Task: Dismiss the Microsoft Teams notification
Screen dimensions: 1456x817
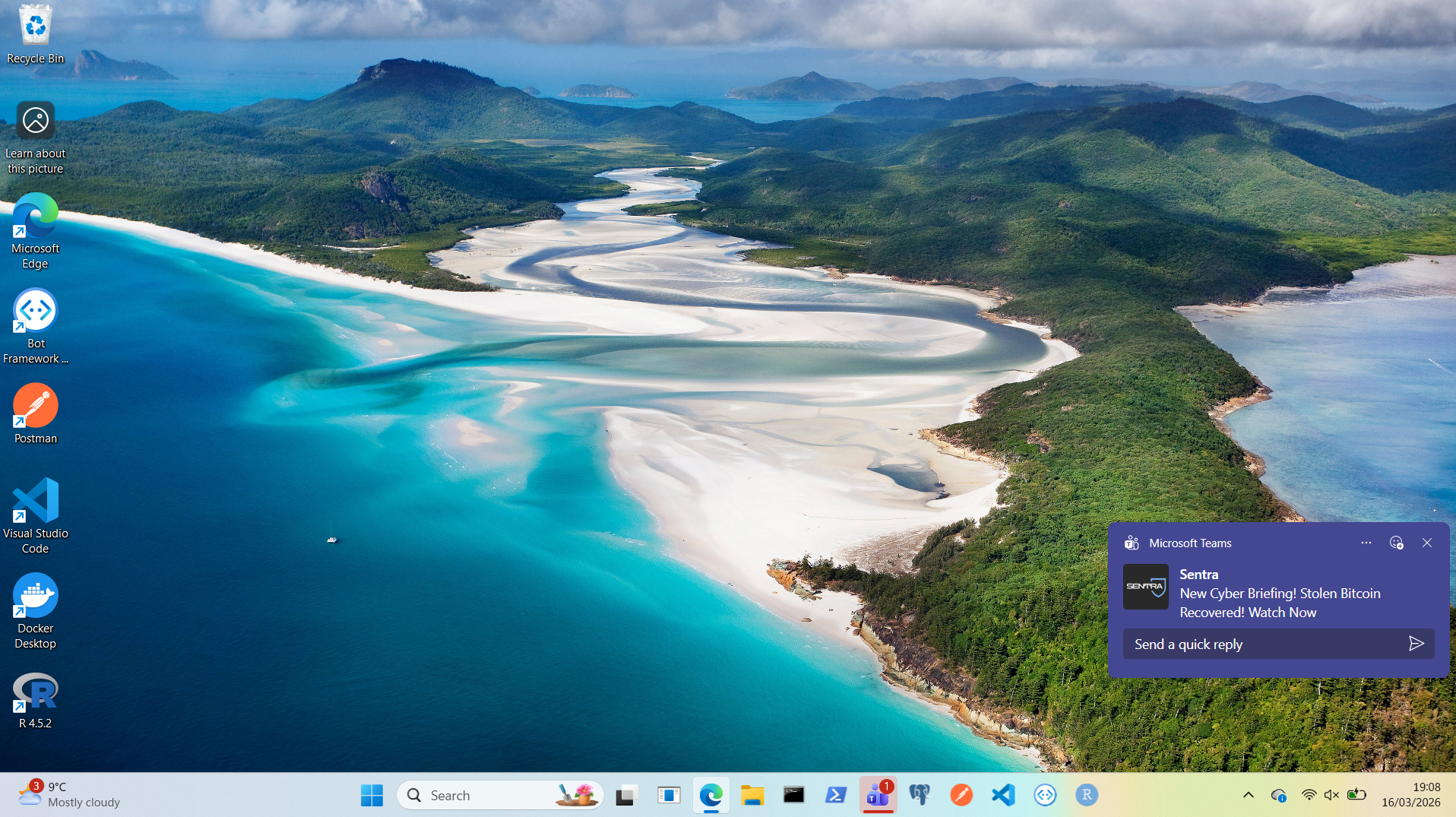Action: click(1427, 543)
